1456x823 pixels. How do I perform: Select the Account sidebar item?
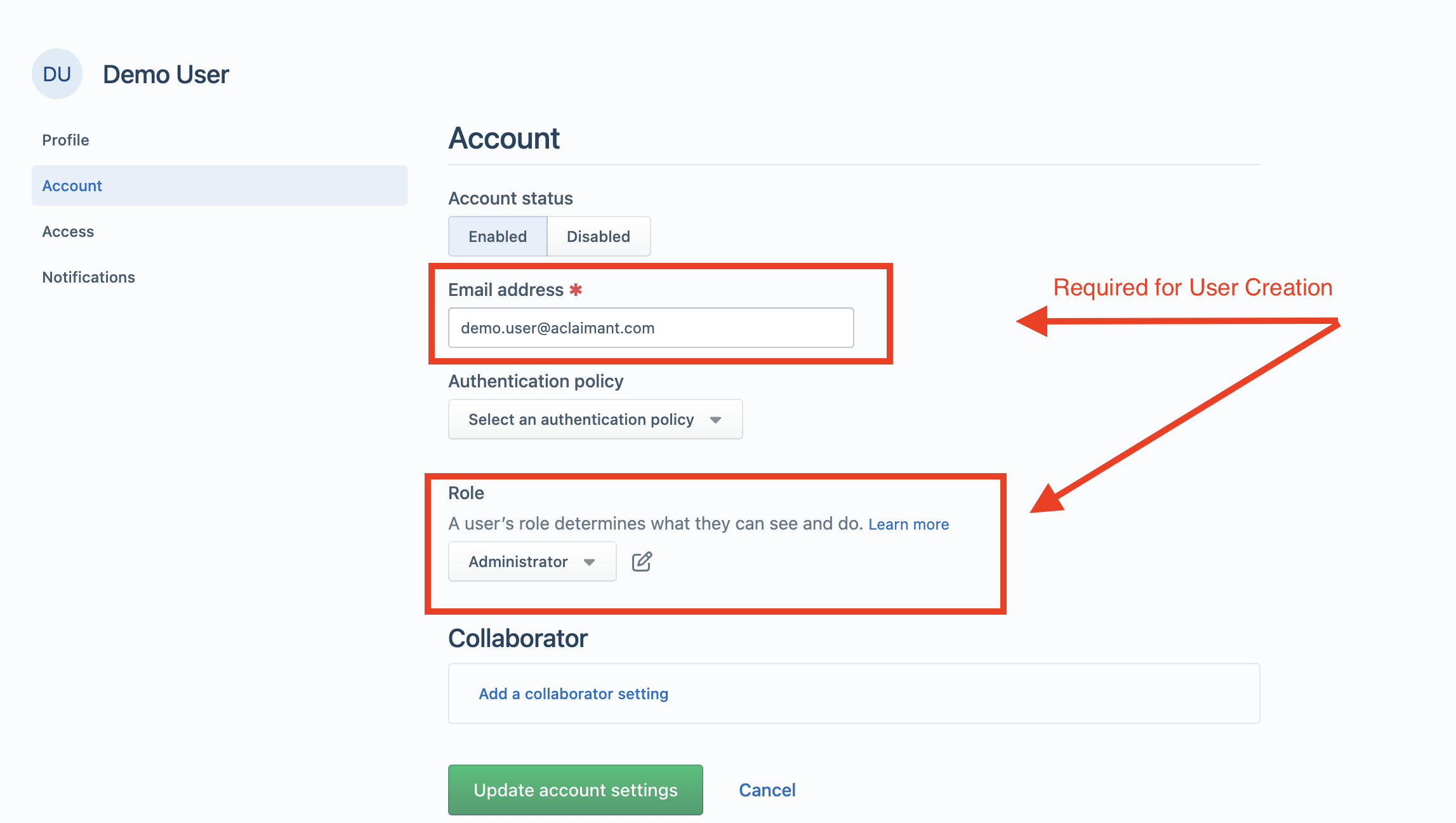pos(219,185)
